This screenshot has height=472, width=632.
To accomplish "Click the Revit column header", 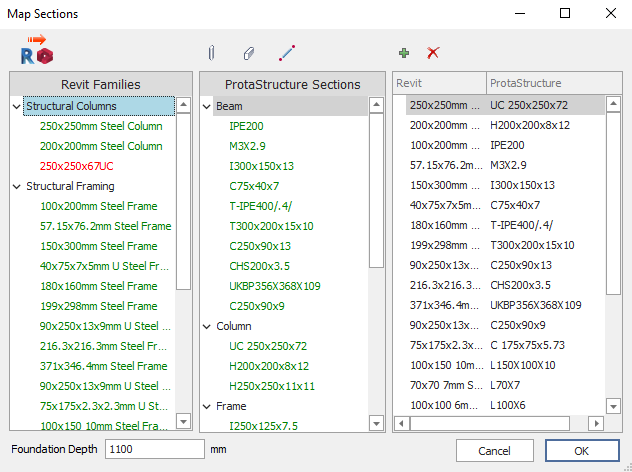I will [x=438, y=83].
